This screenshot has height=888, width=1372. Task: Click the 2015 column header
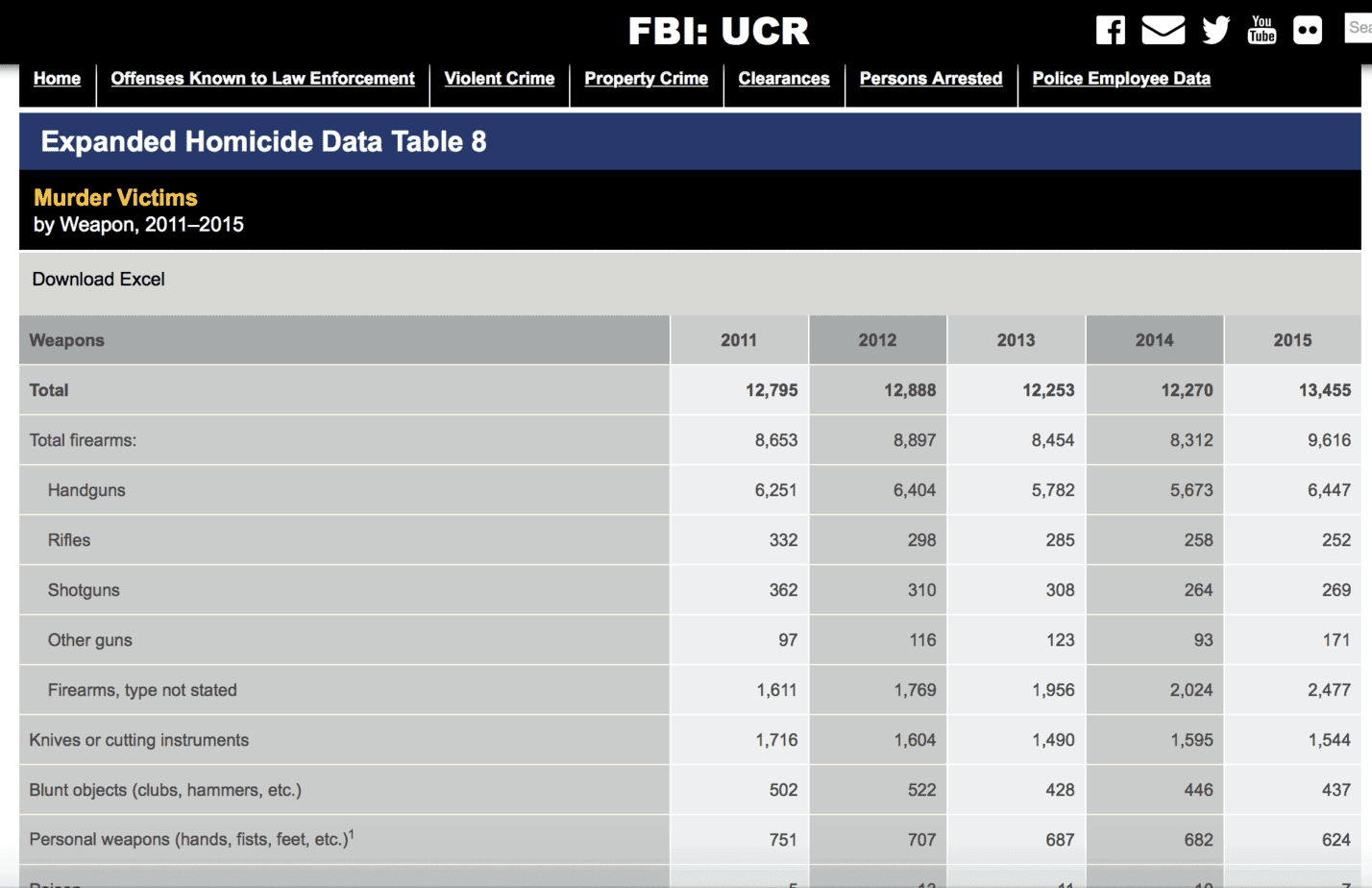pos(1292,340)
